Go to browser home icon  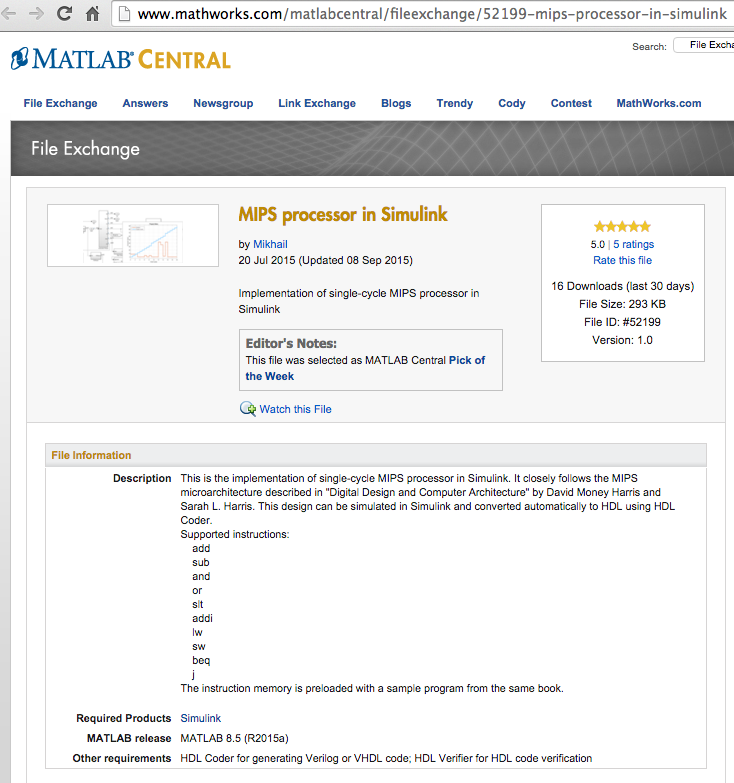coord(92,13)
